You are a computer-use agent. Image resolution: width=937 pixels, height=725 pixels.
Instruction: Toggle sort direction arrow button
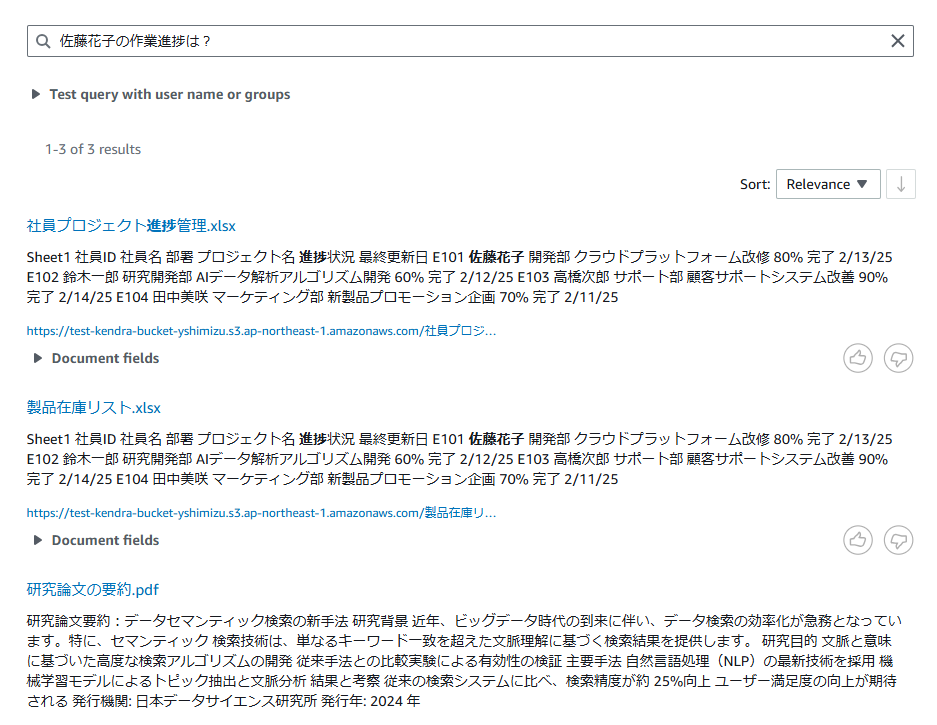(x=901, y=184)
